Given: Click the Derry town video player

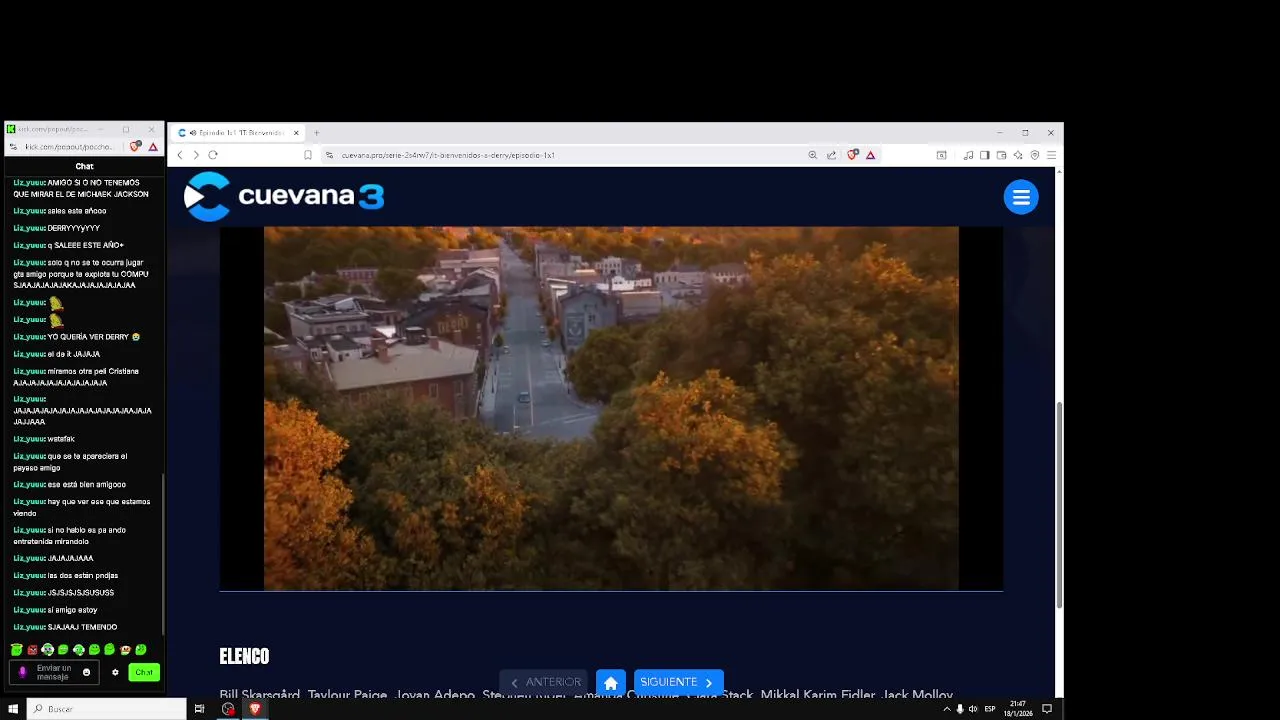Looking at the screenshot, I should [x=611, y=408].
